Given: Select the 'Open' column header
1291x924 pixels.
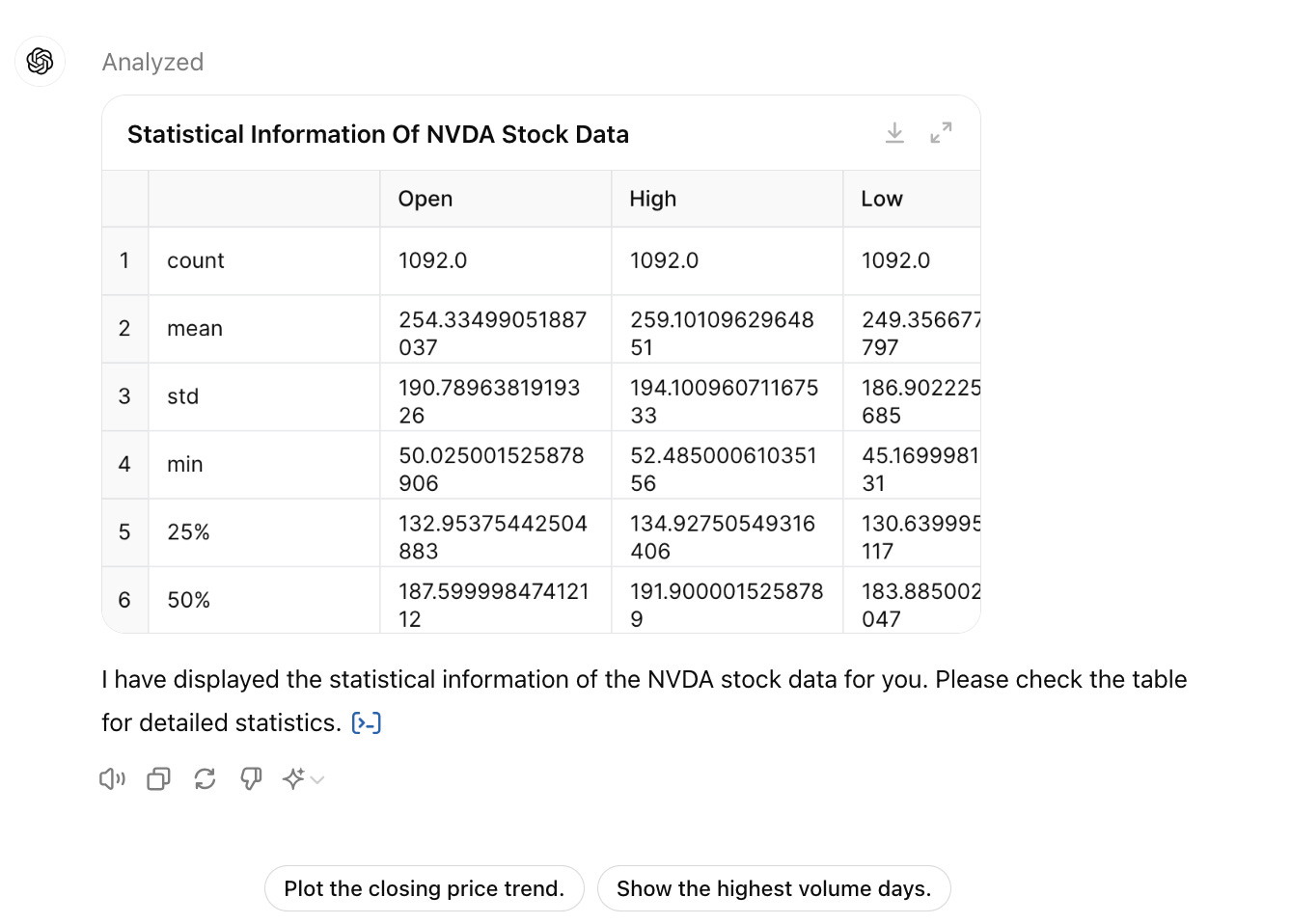Looking at the screenshot, I should pos(425,199).
